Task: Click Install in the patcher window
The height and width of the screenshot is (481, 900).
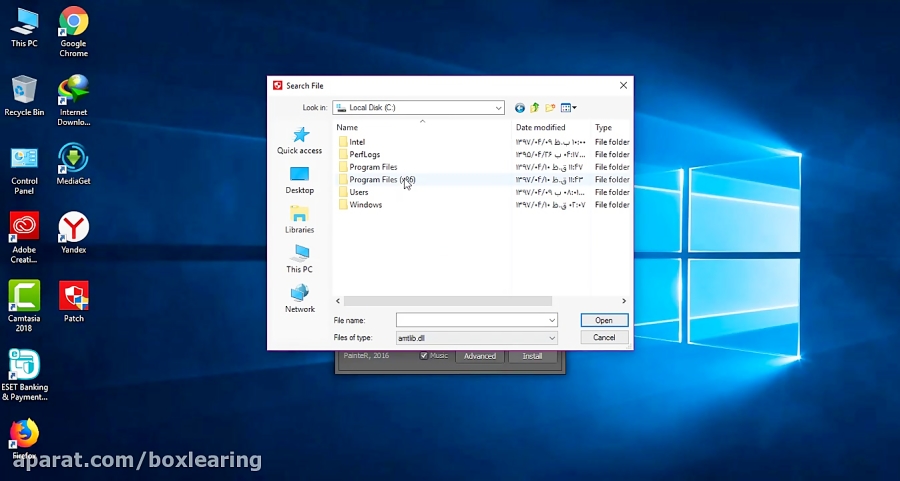Action: click(x=532, y=356)
